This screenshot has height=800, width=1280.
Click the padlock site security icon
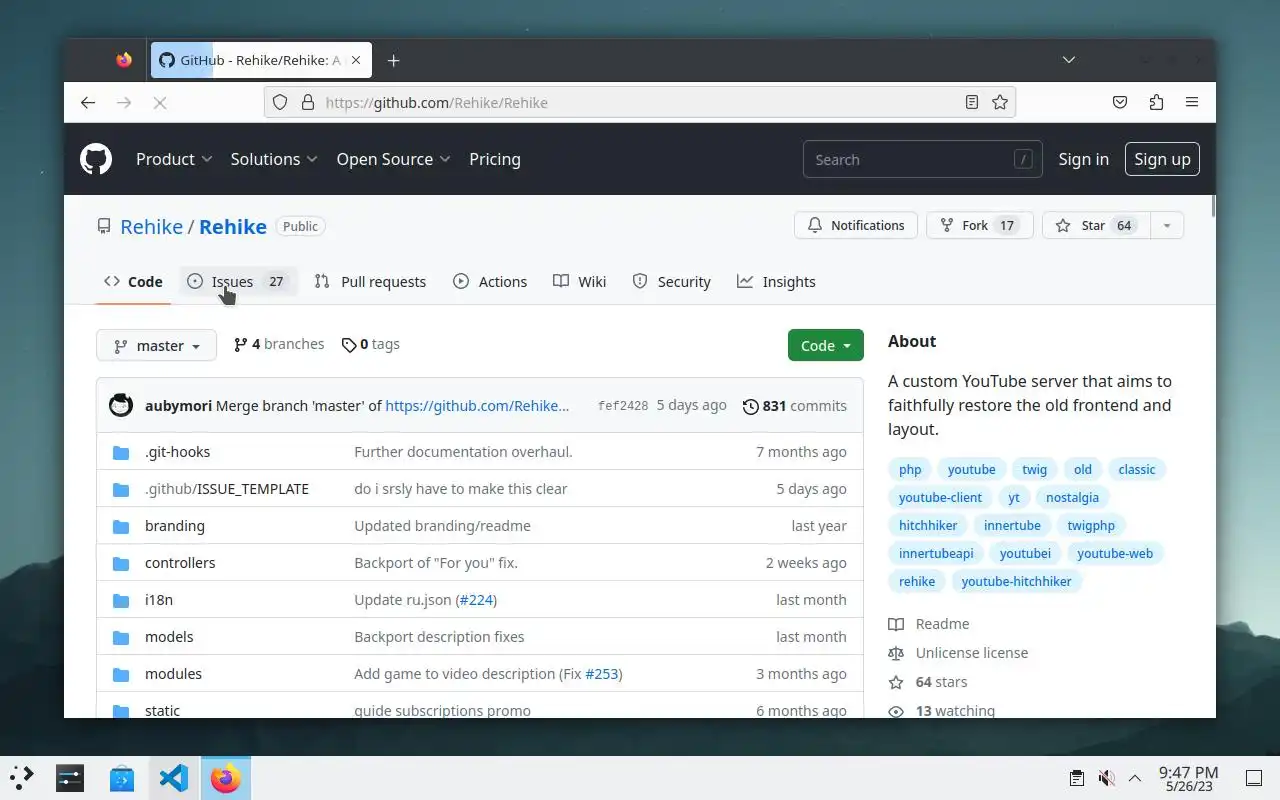coord(307,102)
